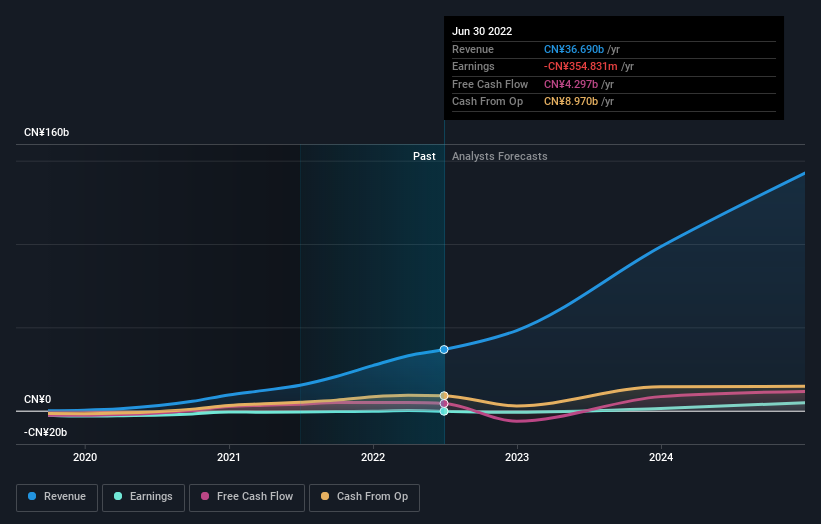Click the teal Earnings legend dot

point(118,496)
